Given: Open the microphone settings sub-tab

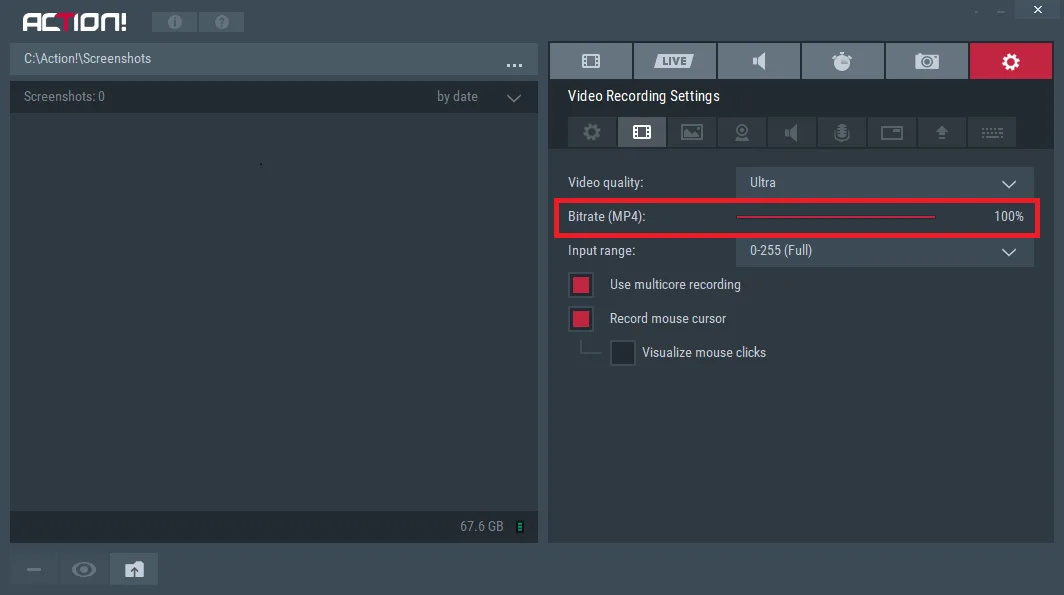Looking at the screenshot, I should click(x=841, y=132).
